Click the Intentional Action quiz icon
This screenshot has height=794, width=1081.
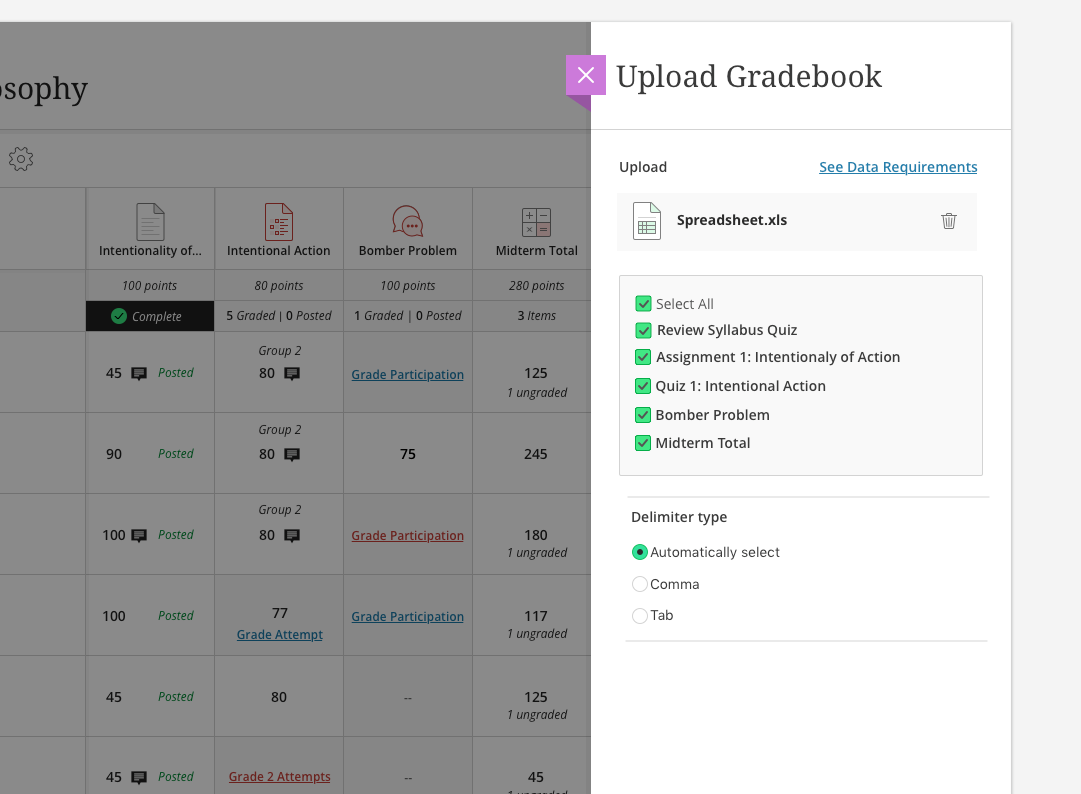click(279, 222)
